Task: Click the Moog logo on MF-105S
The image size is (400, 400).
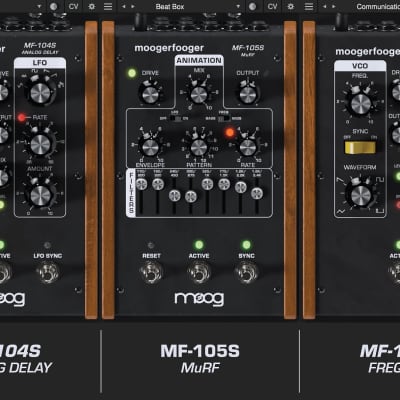Action: click(199, 299)
